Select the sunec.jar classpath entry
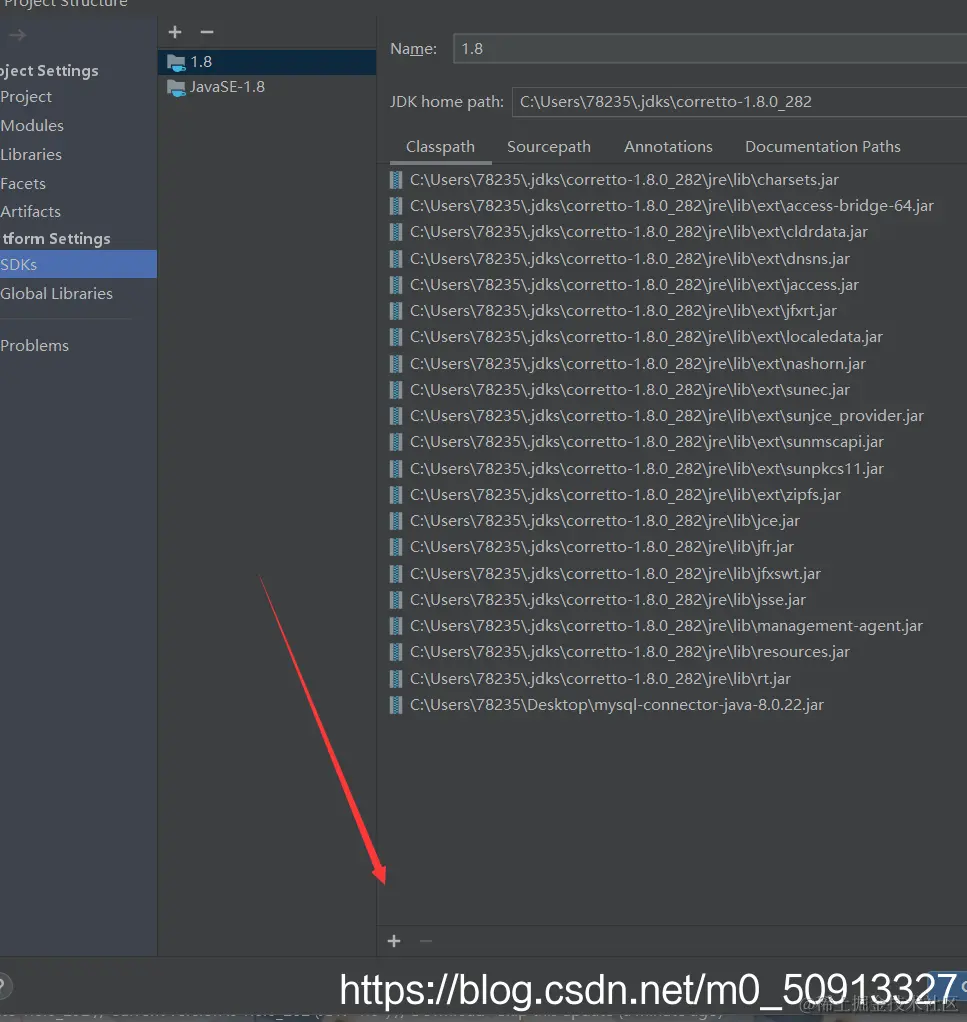 click(630, 390)
